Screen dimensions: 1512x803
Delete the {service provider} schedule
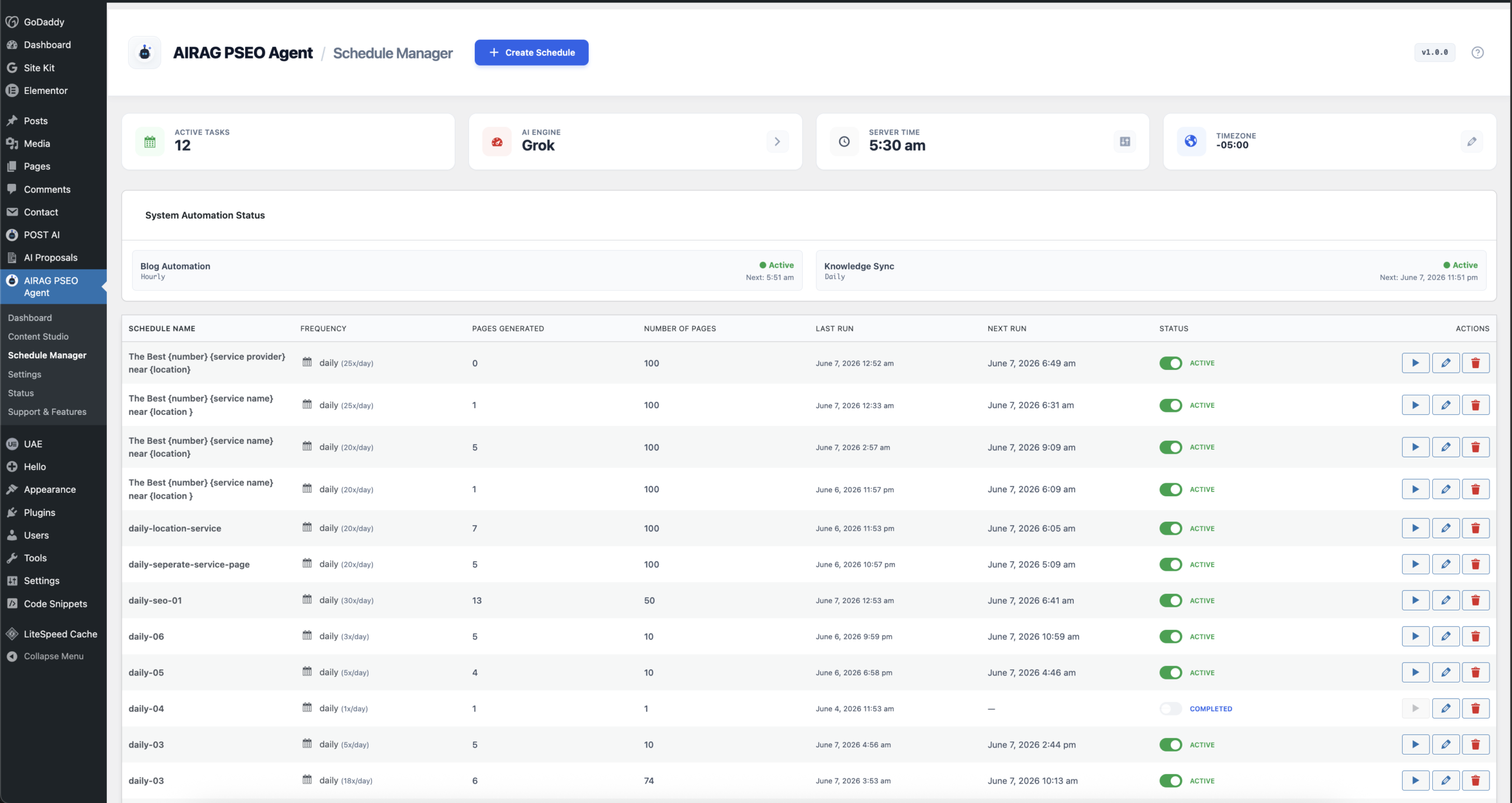(1475, 363)
